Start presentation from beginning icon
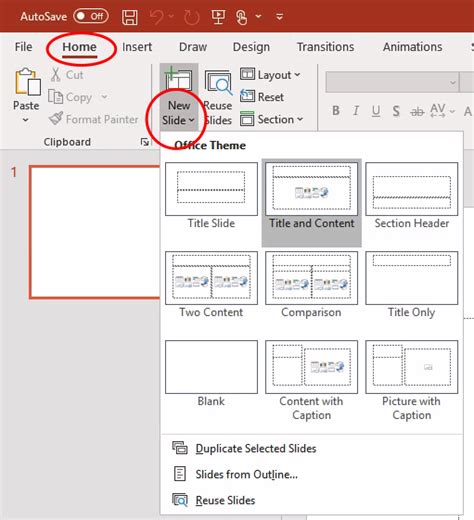 (218, 17)
